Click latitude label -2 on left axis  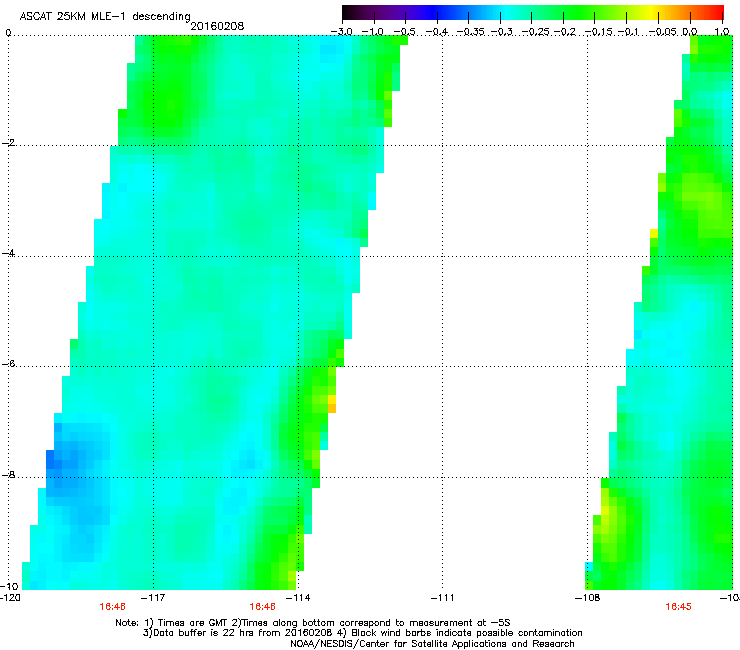pyautogui.click(x=8, y=143)
